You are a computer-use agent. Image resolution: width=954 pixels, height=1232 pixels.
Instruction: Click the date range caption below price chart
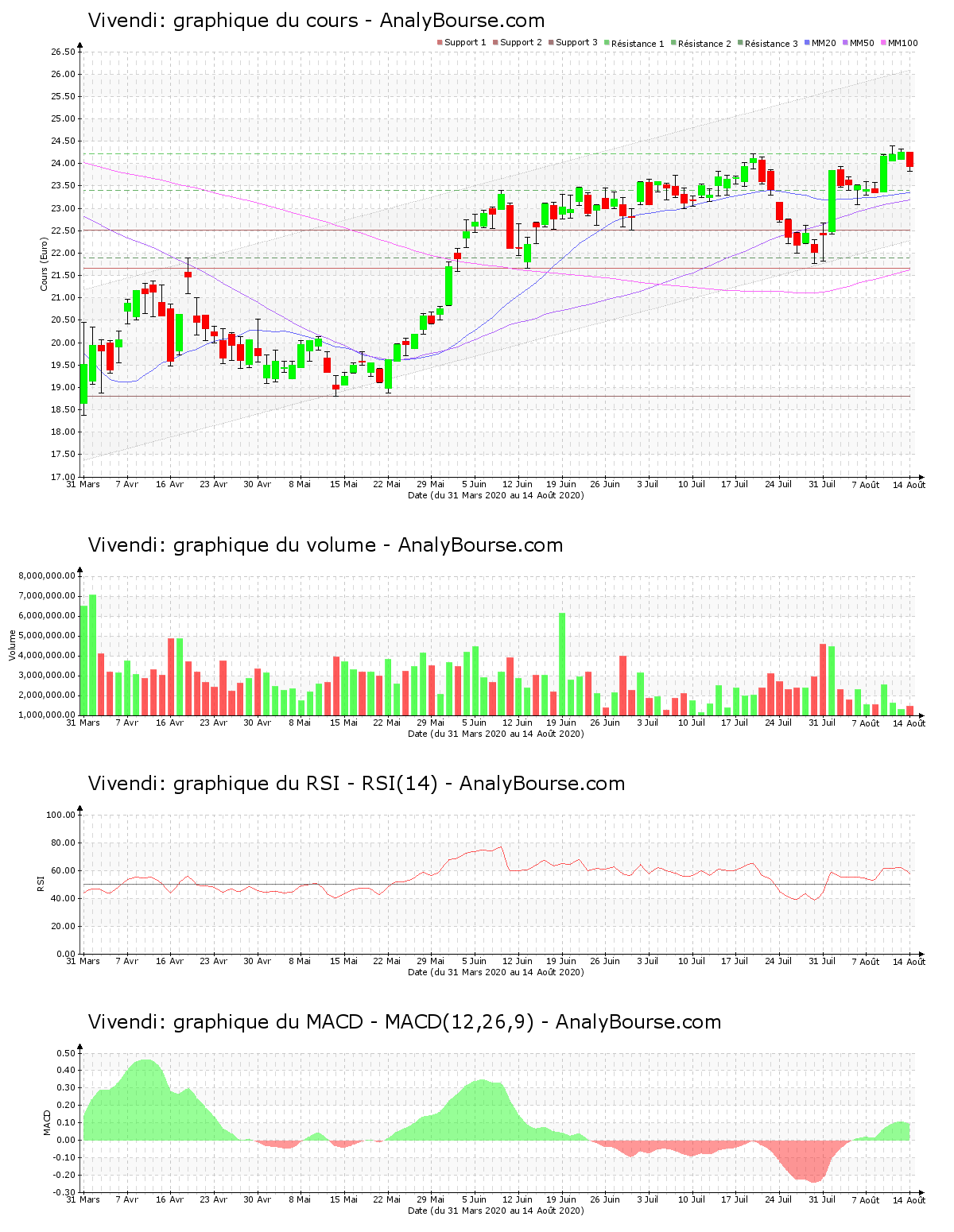pyautogui.click(x=495, y=495)
